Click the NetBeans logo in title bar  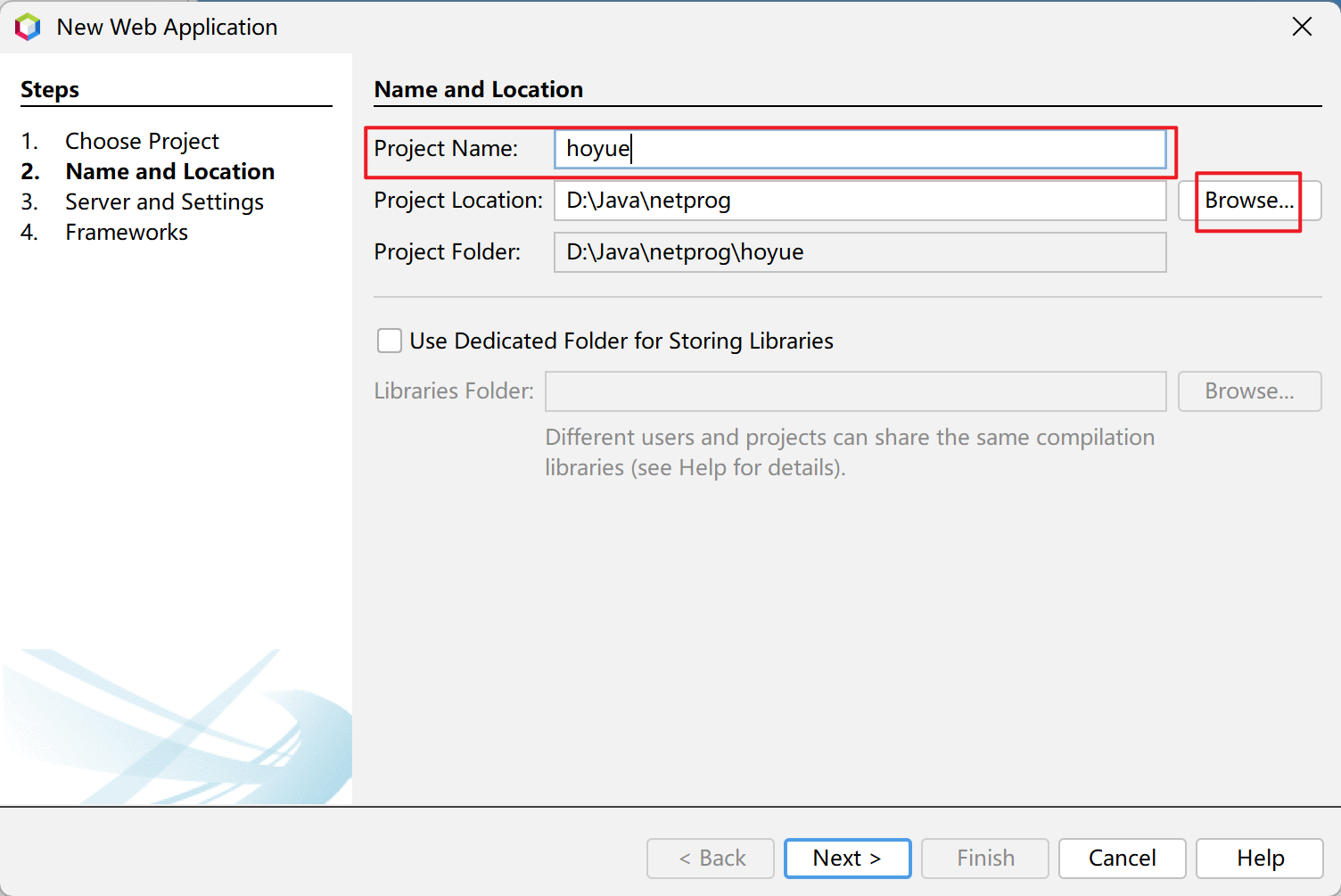[x=28, y=27]
